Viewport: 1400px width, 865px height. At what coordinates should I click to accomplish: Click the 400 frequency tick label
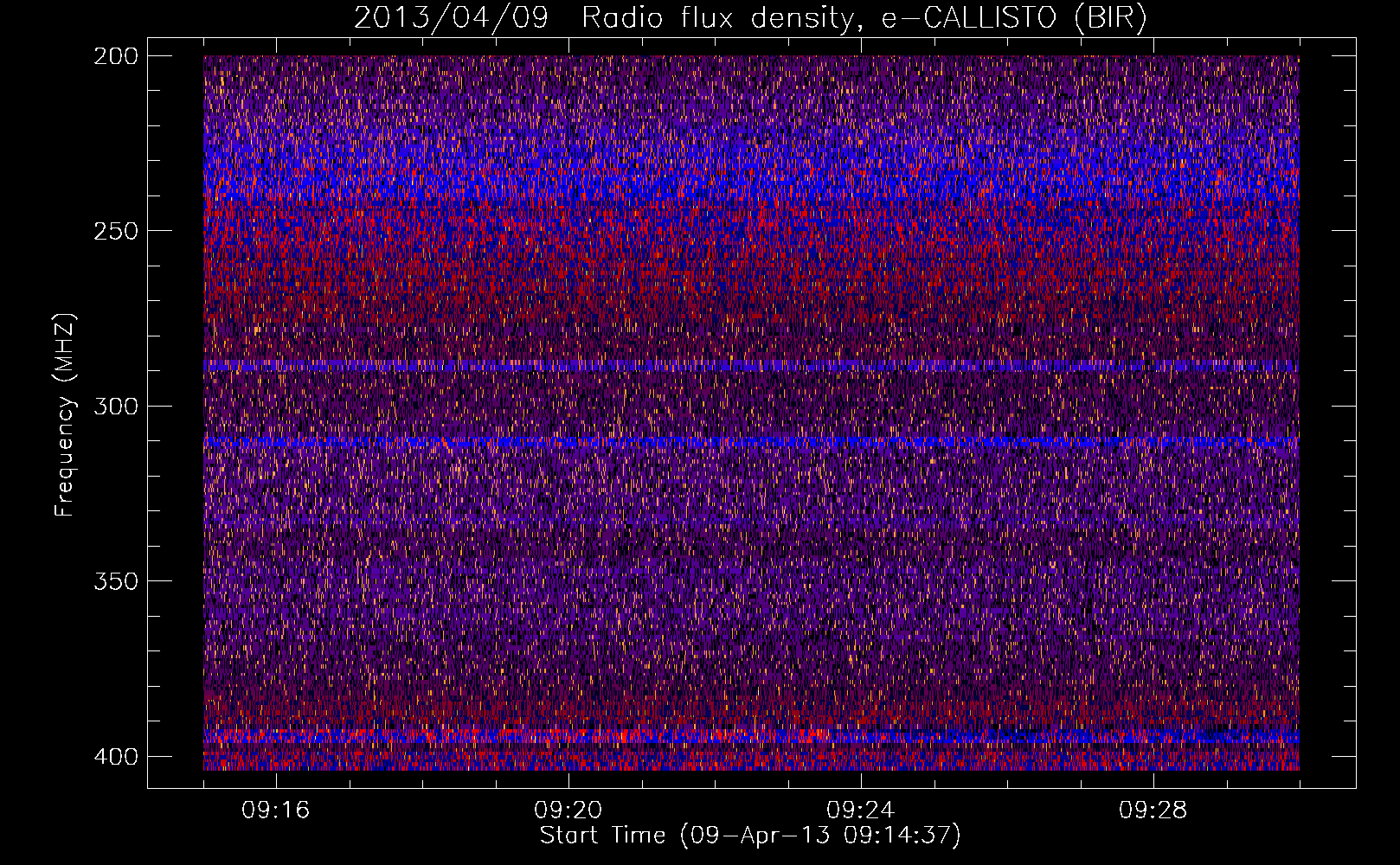(115, 757)
